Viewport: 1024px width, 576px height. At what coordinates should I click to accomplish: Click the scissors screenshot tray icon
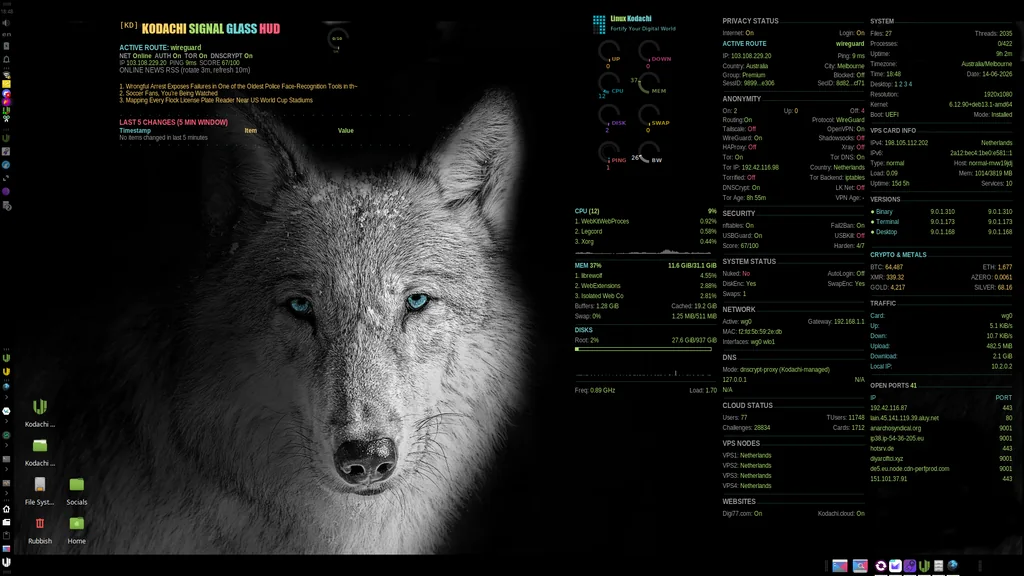point(7,118)
